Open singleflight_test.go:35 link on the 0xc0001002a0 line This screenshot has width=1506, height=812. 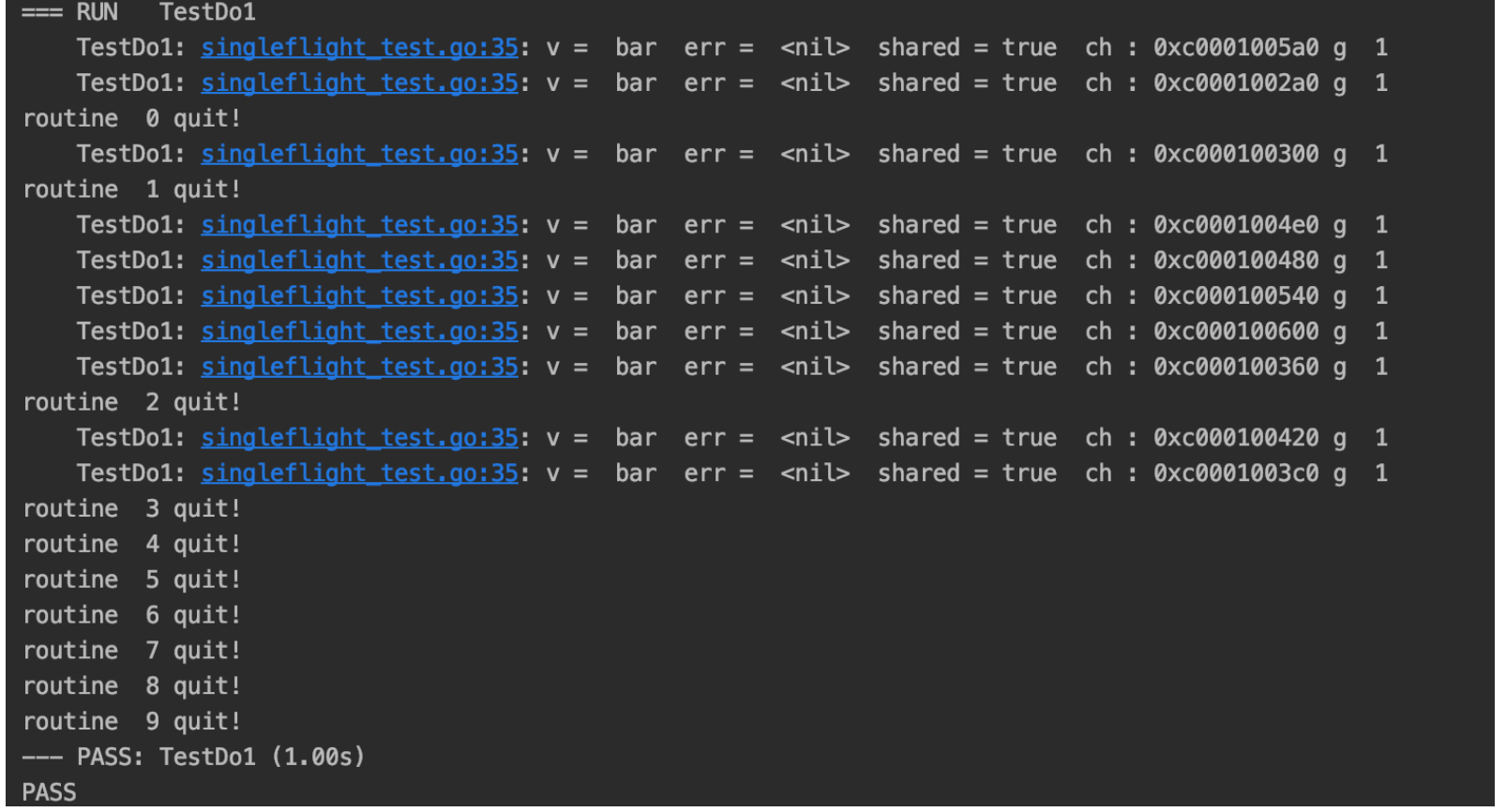click(359, 83)
